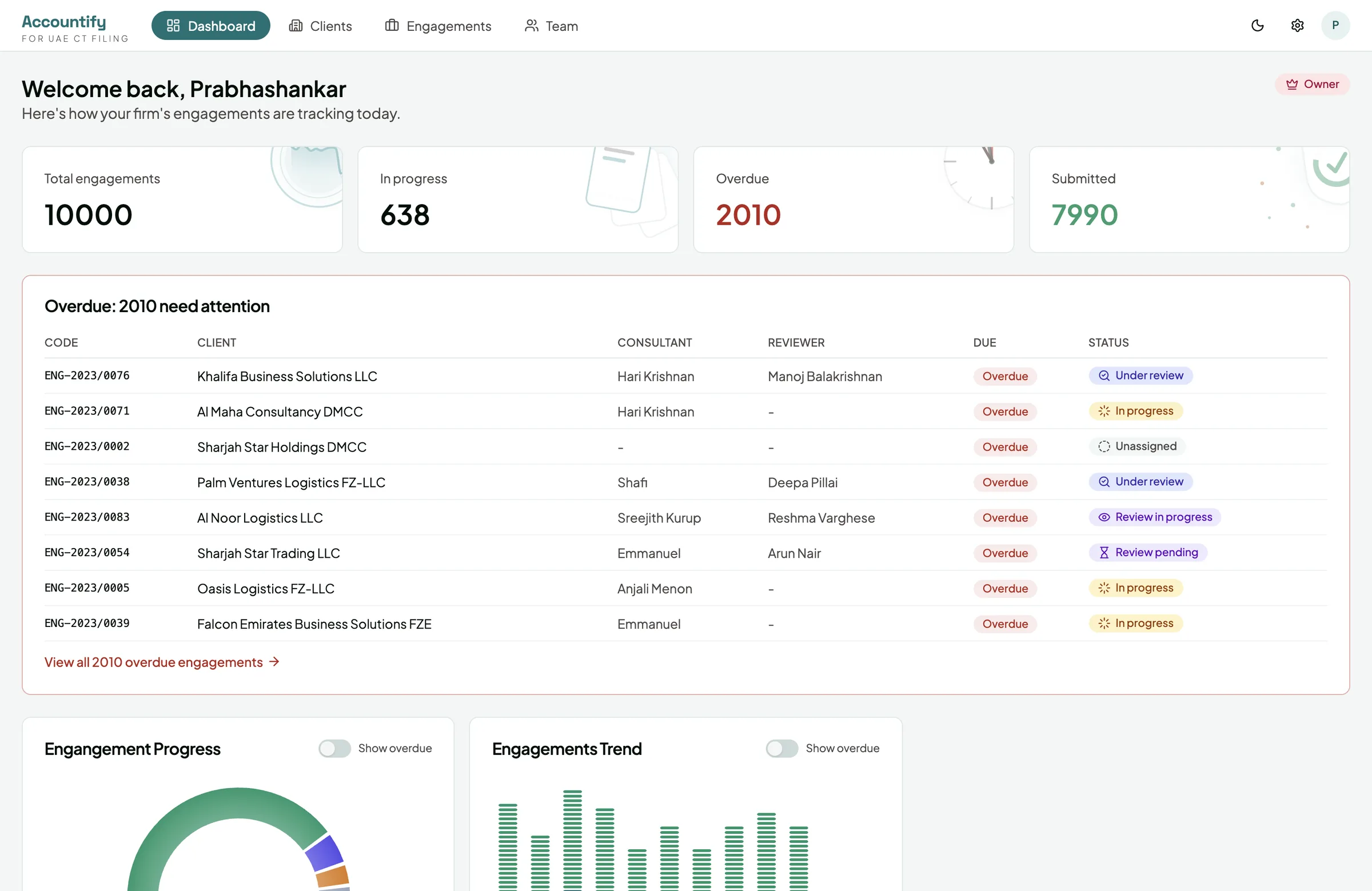Click the Dashboard grid icon
This screenshot has width=1372, height=891.
[173, 25]
